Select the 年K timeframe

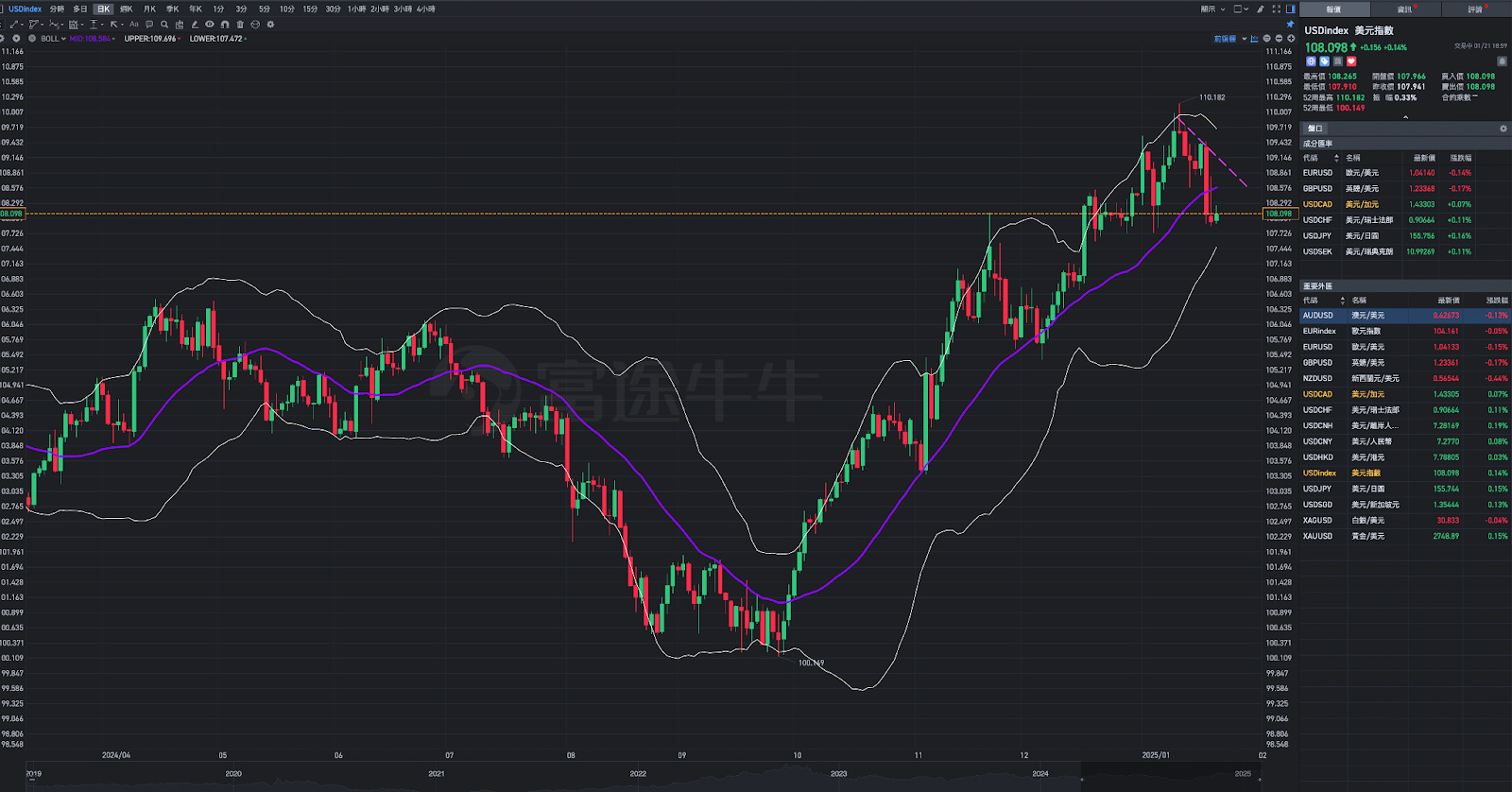click(x=196, y=9)
